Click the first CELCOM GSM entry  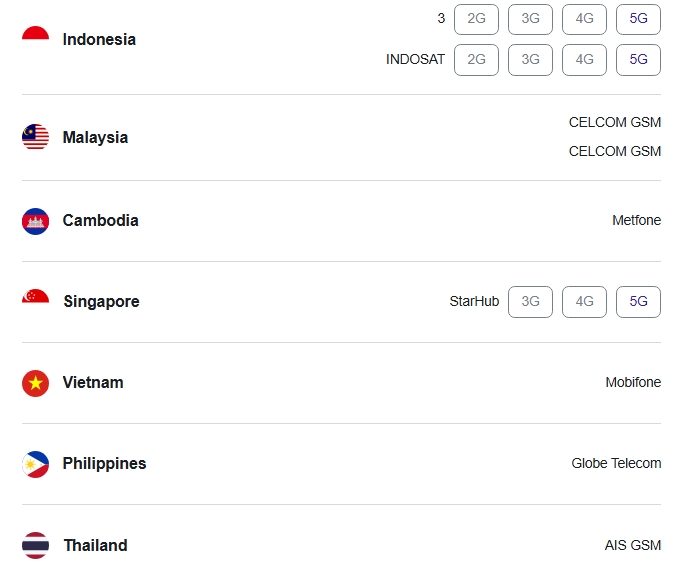(615, 123)
